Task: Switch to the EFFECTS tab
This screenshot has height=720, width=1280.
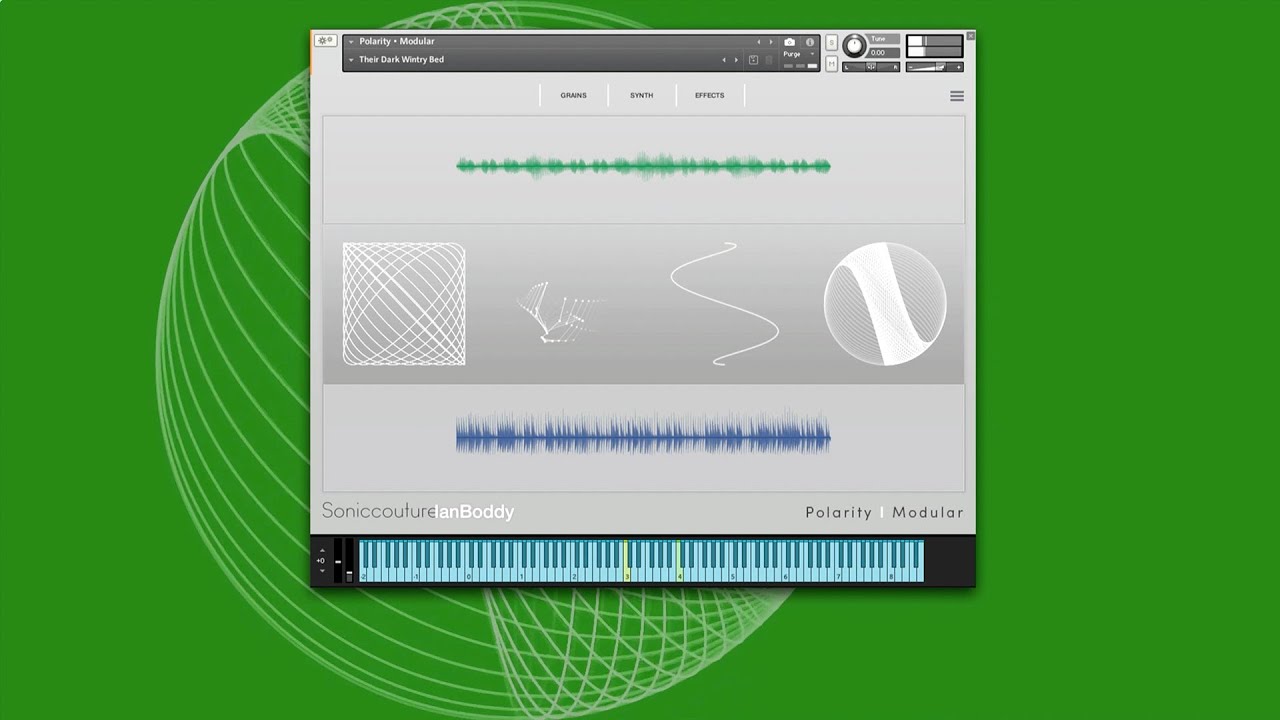Action: [709, 96]
